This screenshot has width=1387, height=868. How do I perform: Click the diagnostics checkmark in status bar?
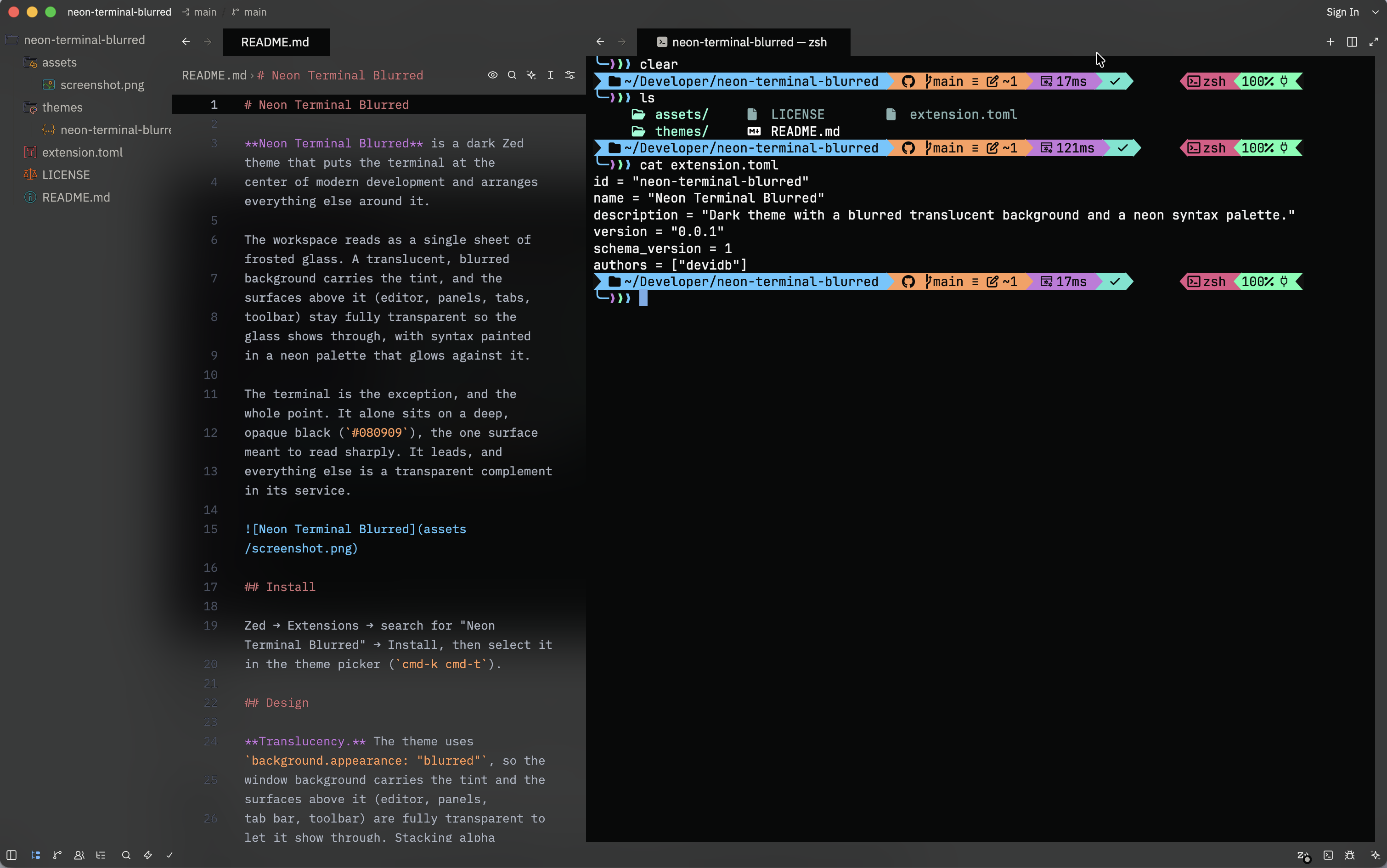(x=169, y=855)
